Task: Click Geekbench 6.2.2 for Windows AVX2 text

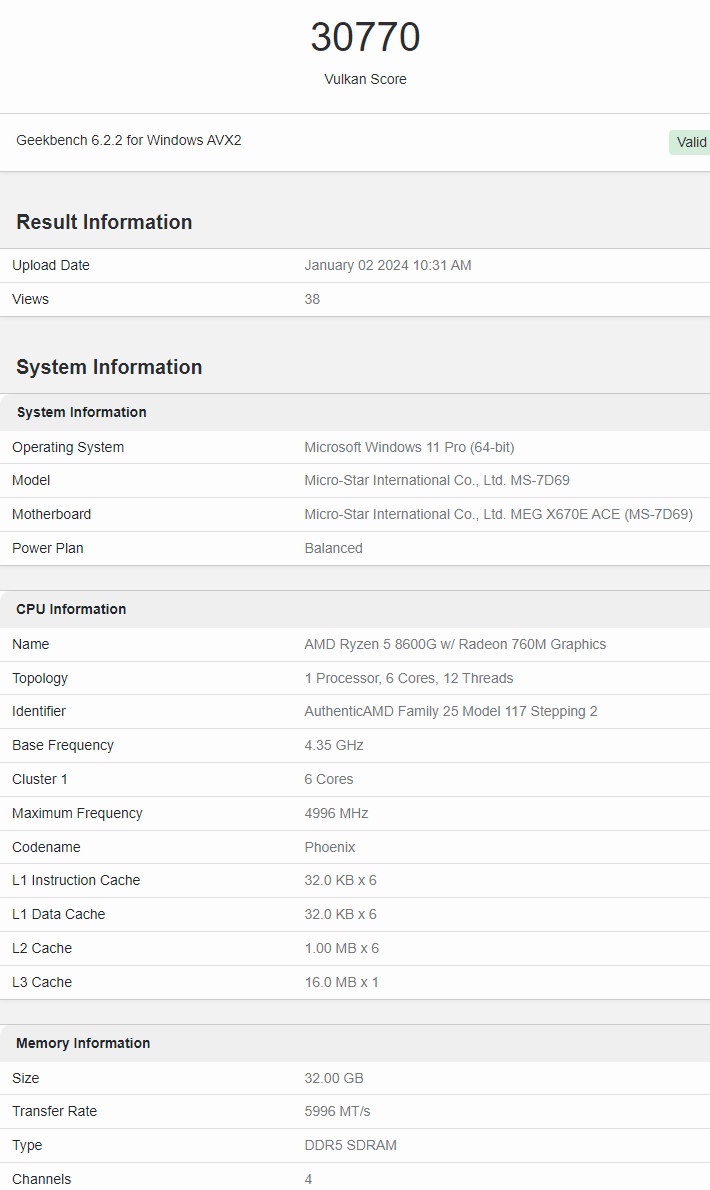Action: click(x=129, y=140)
